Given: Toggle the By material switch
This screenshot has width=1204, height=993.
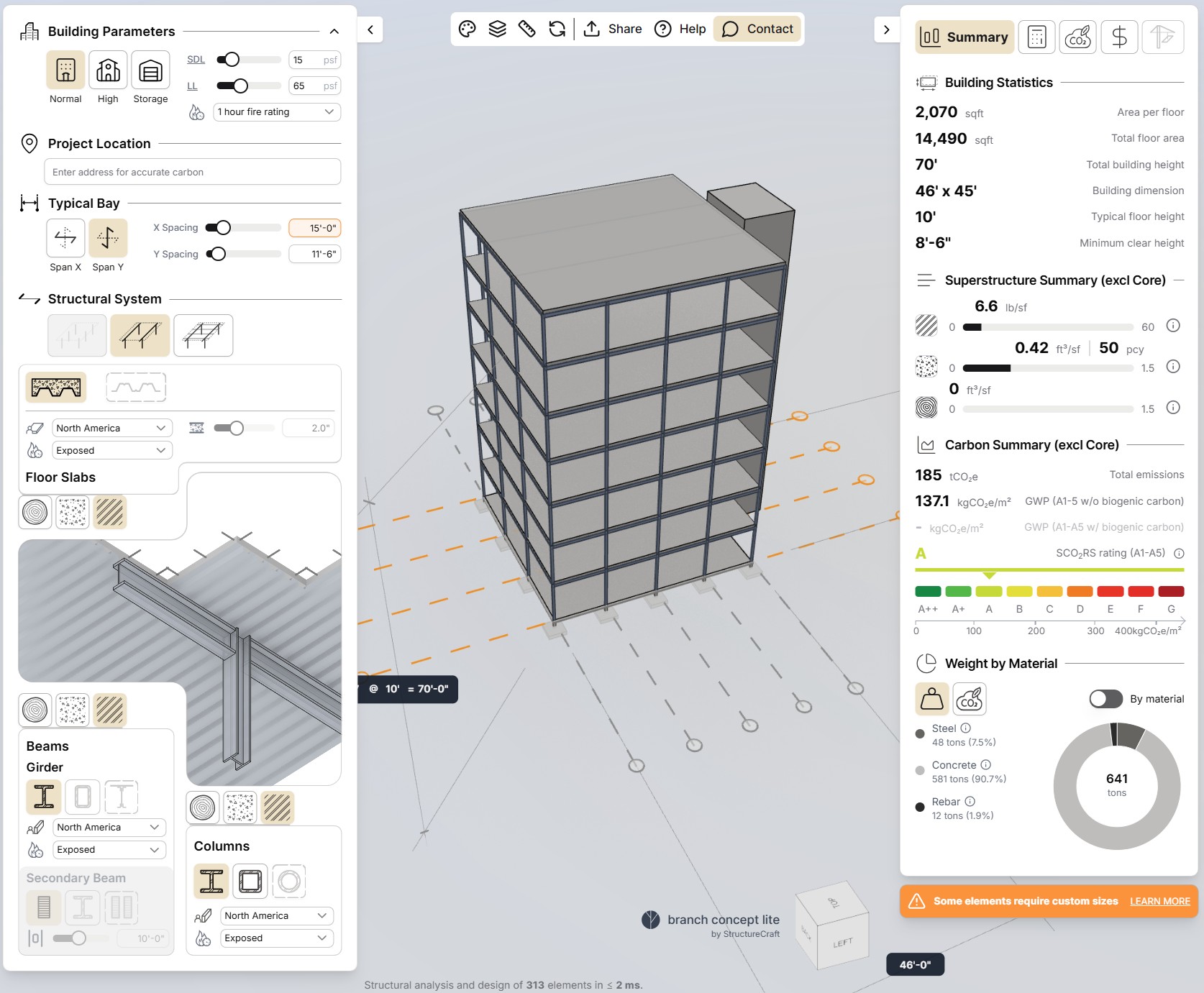Looking at the screenshot, I should (x=1105, y=699).
